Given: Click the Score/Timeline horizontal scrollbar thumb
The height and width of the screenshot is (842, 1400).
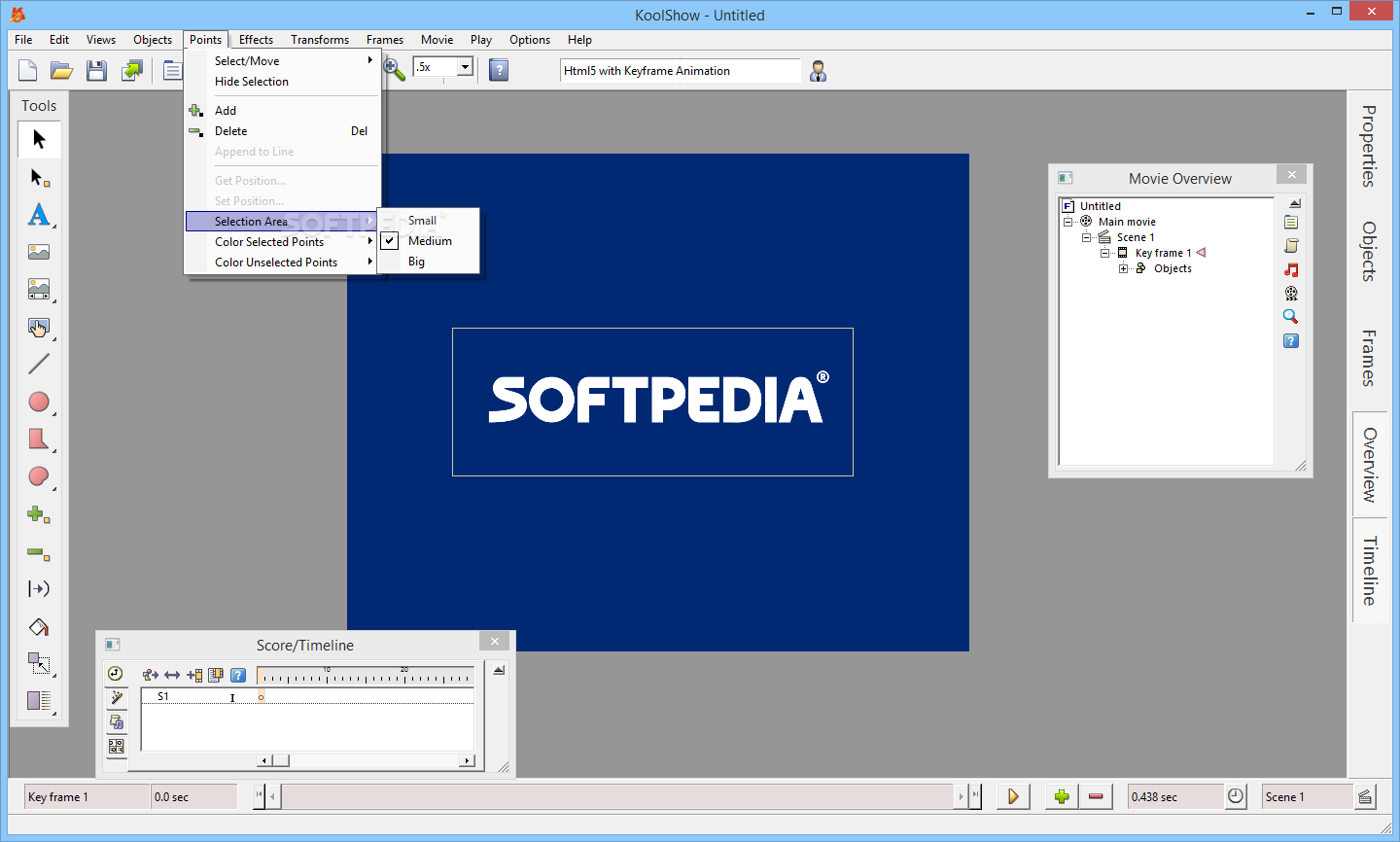Looking at the screenshot, I should click(280, 760).
